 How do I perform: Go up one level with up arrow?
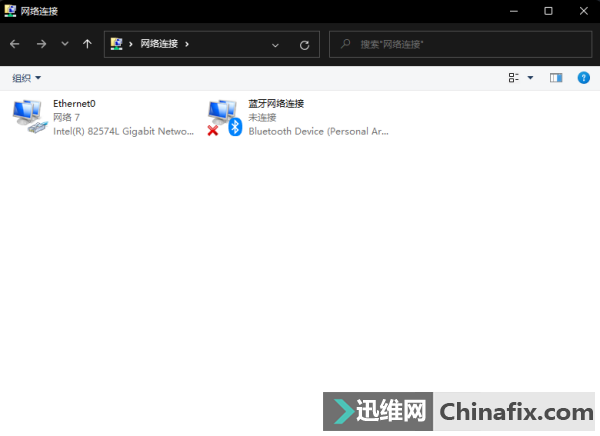(87, 44)
